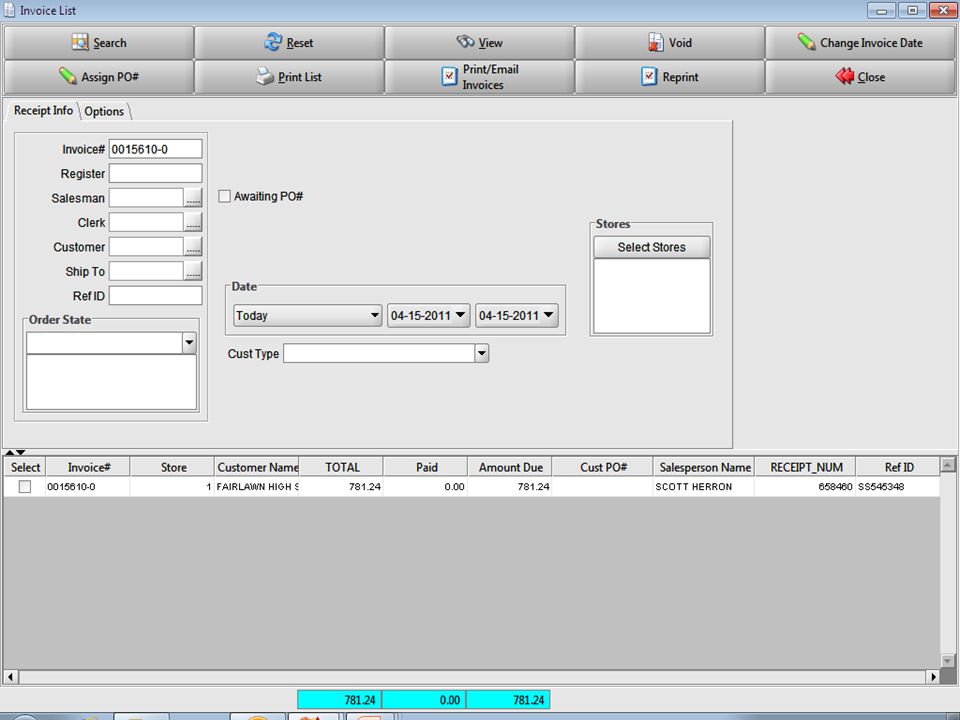Sort by the RECEIPT_NUM column header
The image size is (960, 720).
tap(806, 467)
